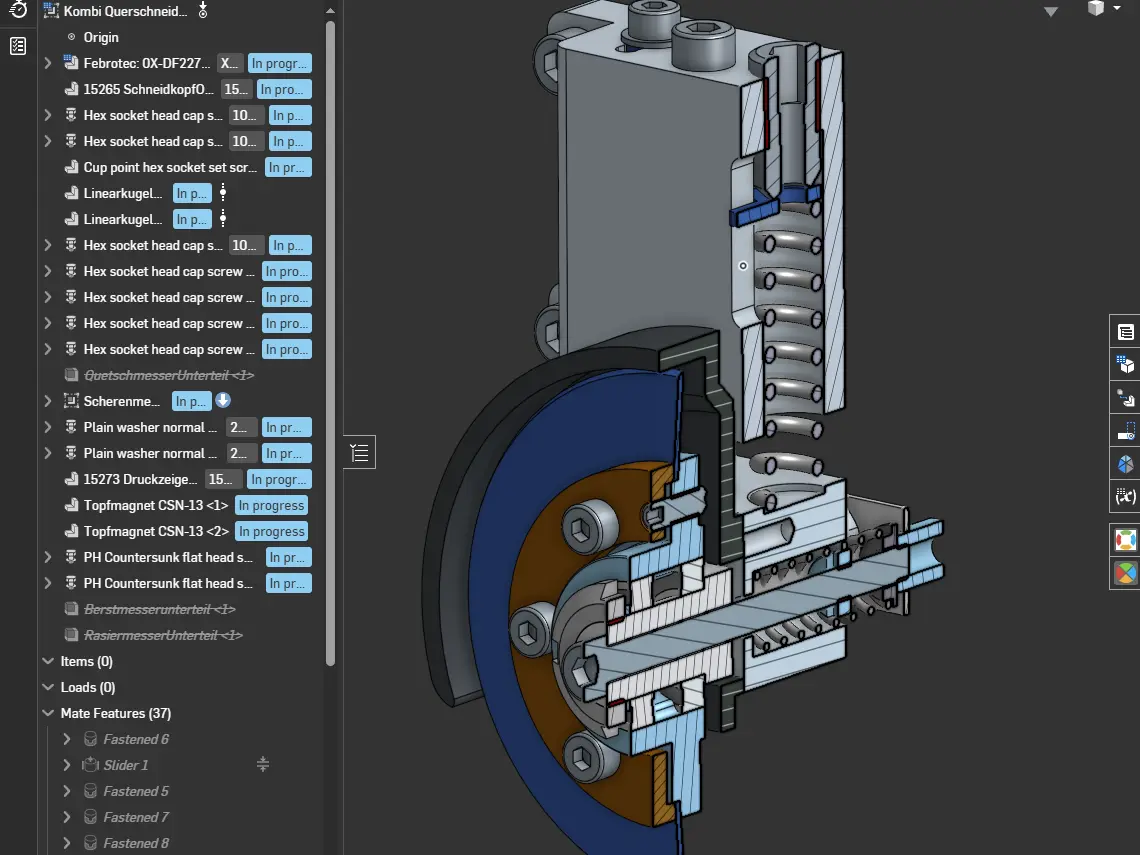Open the checklist panel icon in left sidebar
Screen dimensions: 1140x855
(x=18, y=46)
